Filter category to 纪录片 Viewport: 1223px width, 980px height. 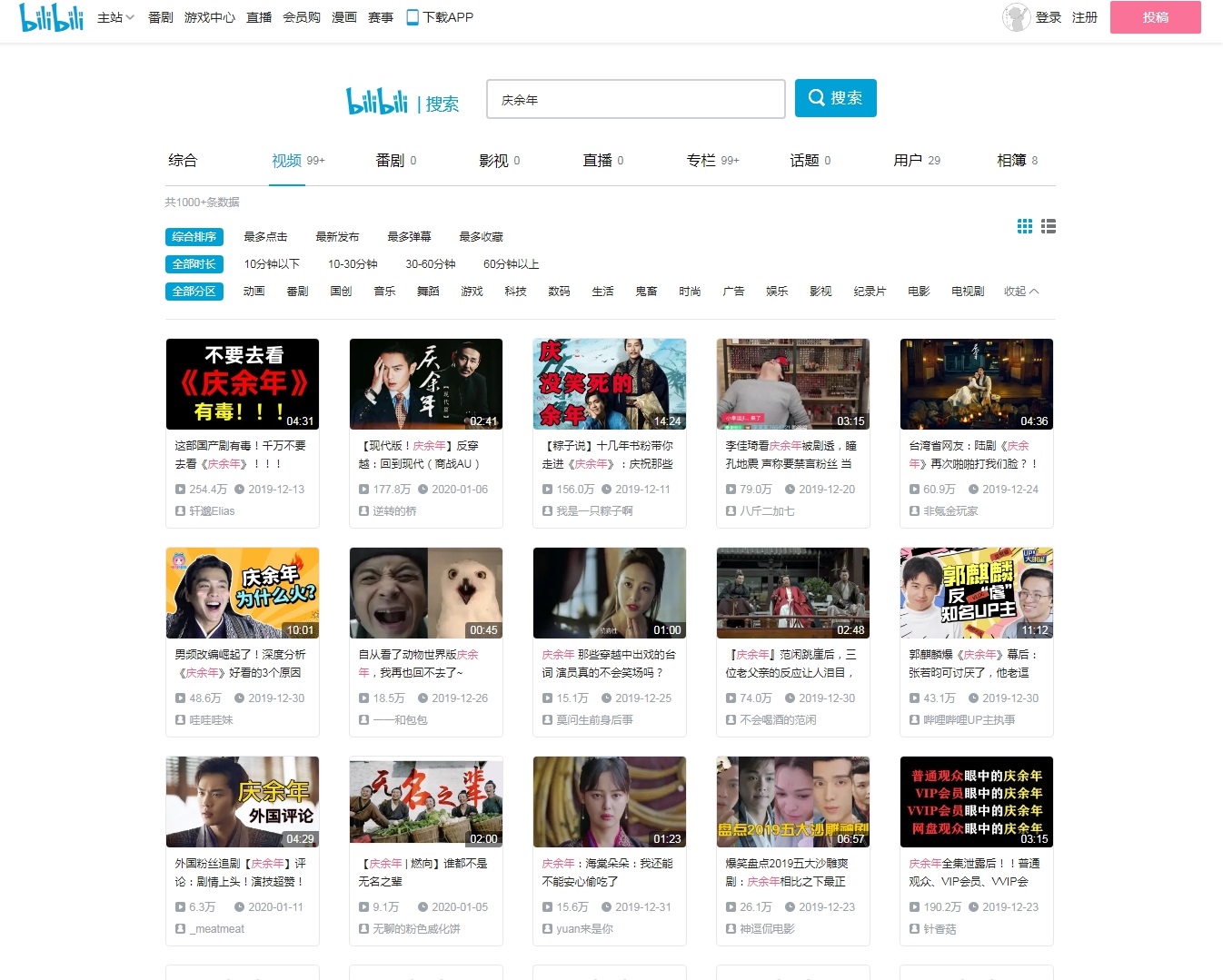[870, 292]
